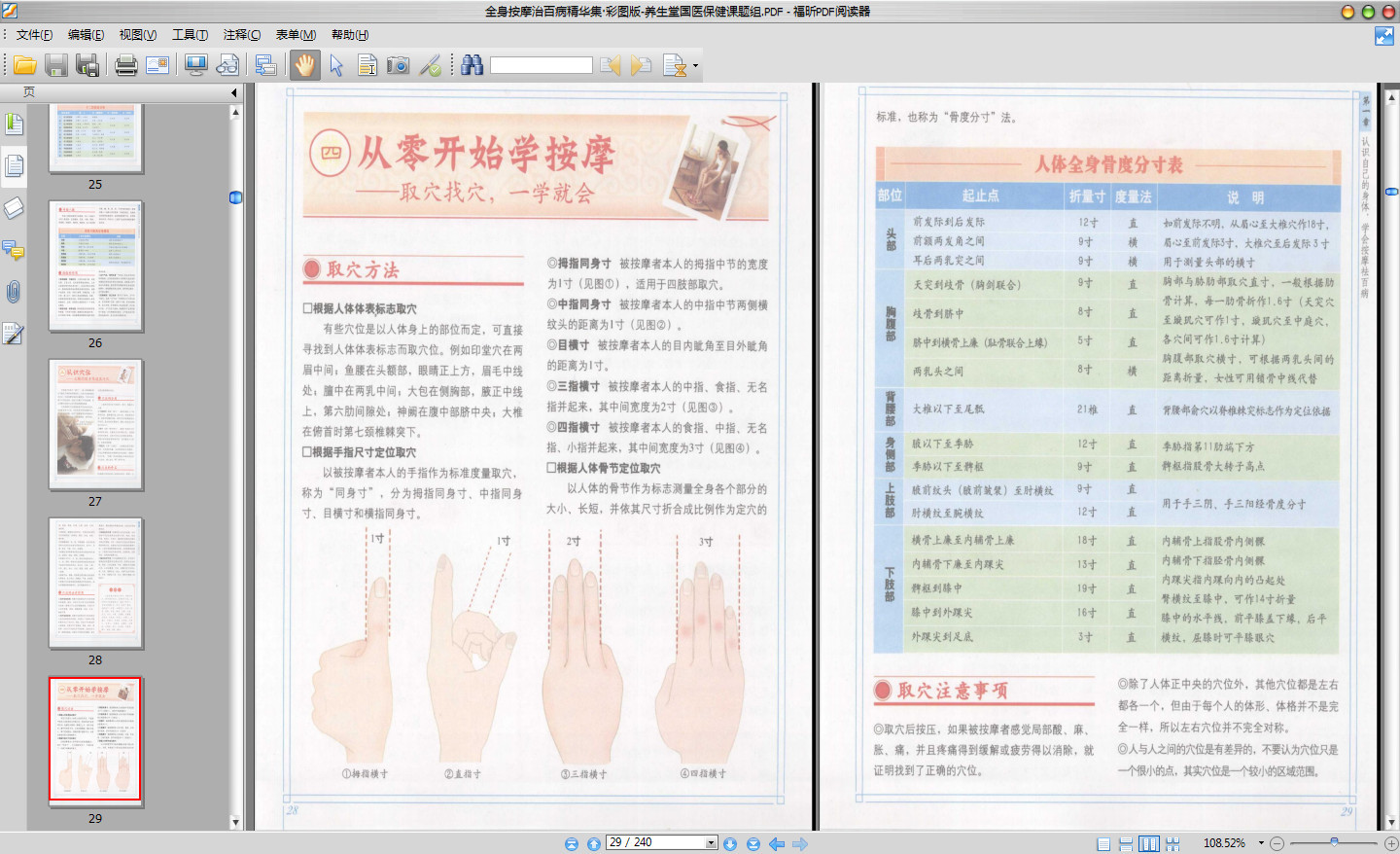Screen dimensions: 1400x854
Task: Click the Print icon in toolbar
Action: [x=125, y=65]
